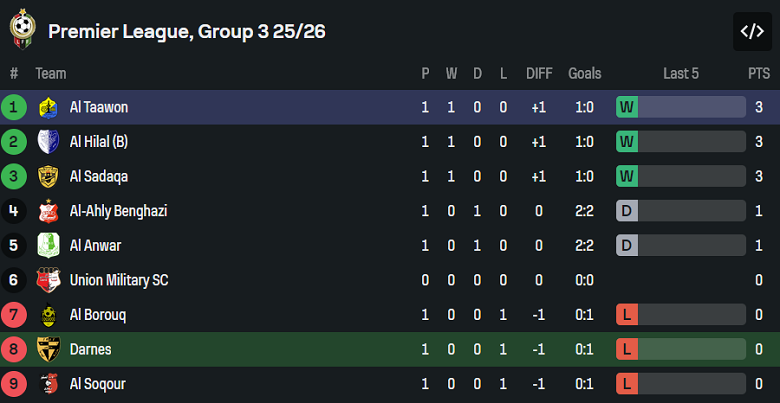Select the Premier League, Group 3 25/26 title

click(186, 31)
